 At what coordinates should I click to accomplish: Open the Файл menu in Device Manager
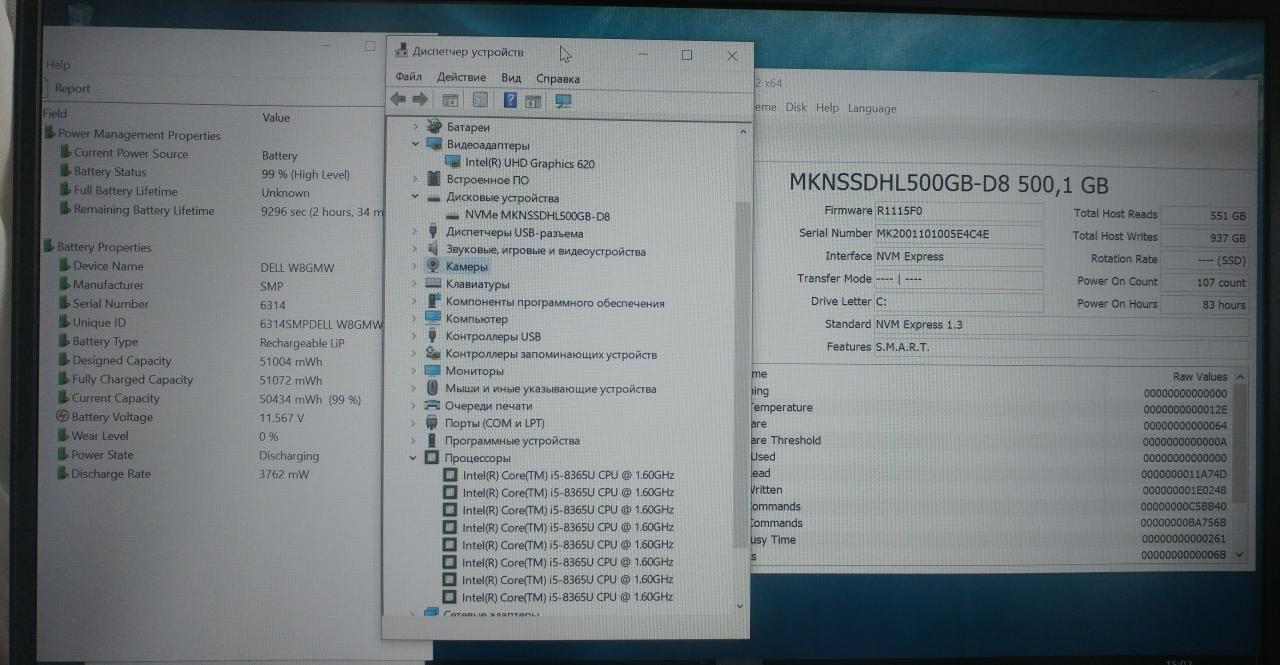408,78
